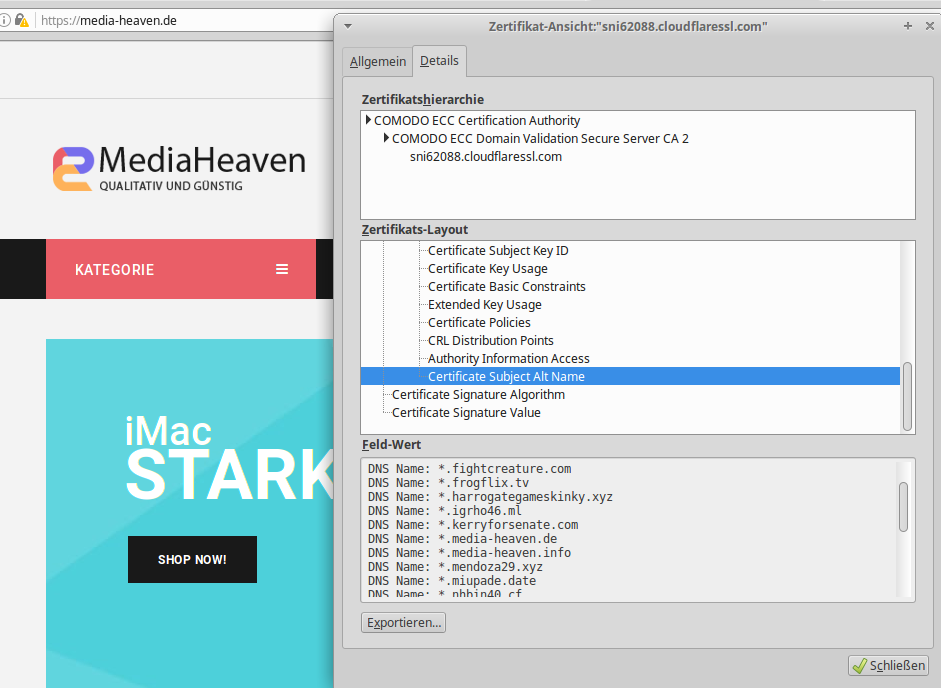941x688 pixels.
Task: Click DNS Name *.kerryforsenate.com line
Action: (x=473, y=525)
